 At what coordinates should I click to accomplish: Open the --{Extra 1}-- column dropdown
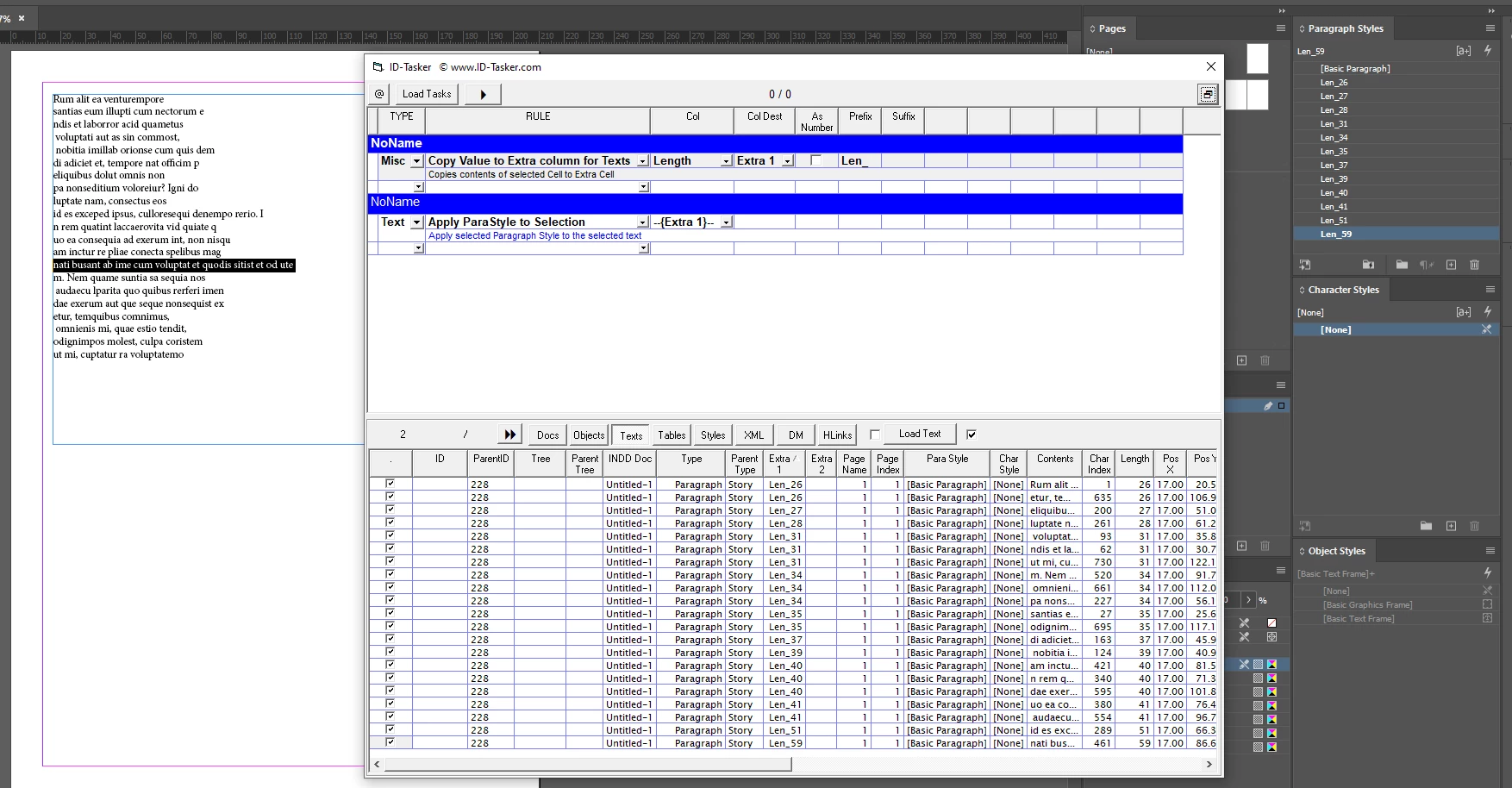[726, 222]
